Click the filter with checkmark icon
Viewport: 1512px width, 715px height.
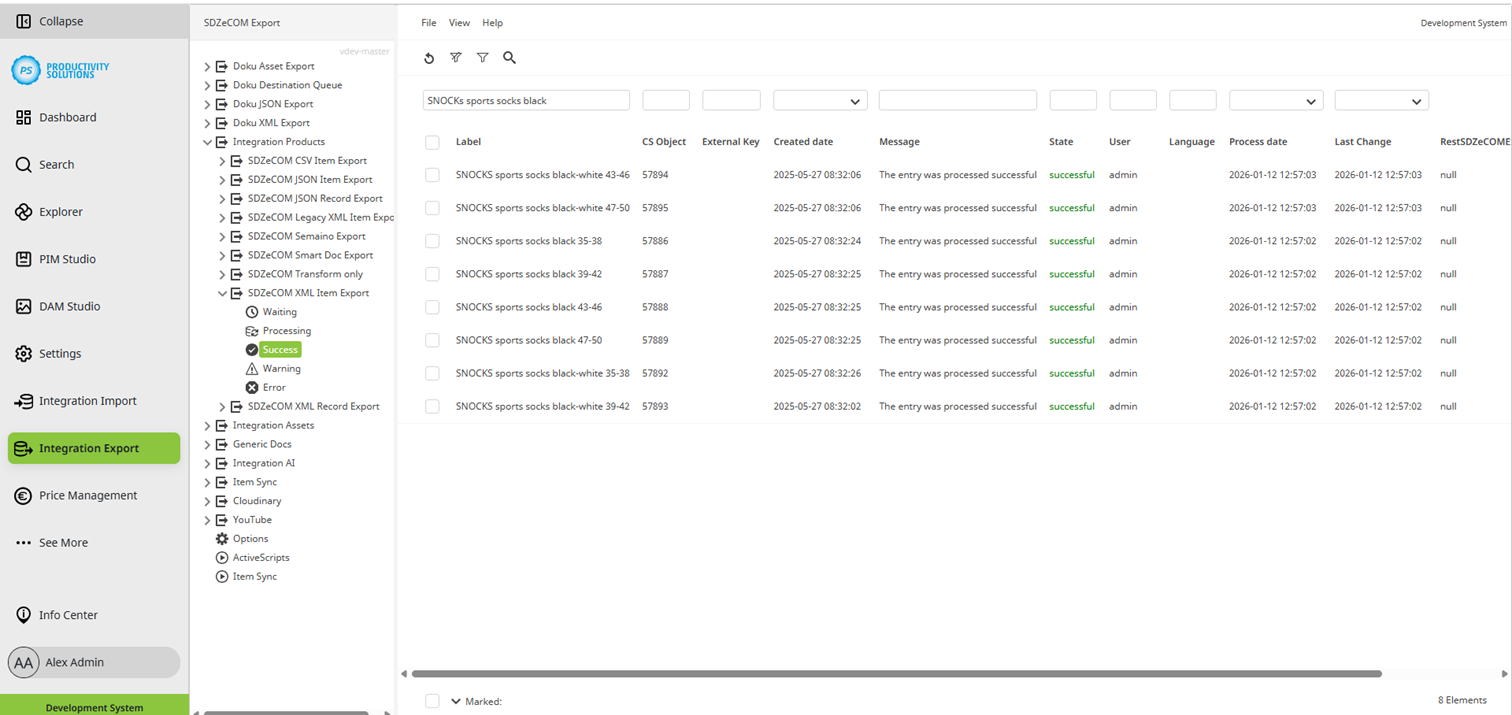pyautogui.click(x=456, y=58)
